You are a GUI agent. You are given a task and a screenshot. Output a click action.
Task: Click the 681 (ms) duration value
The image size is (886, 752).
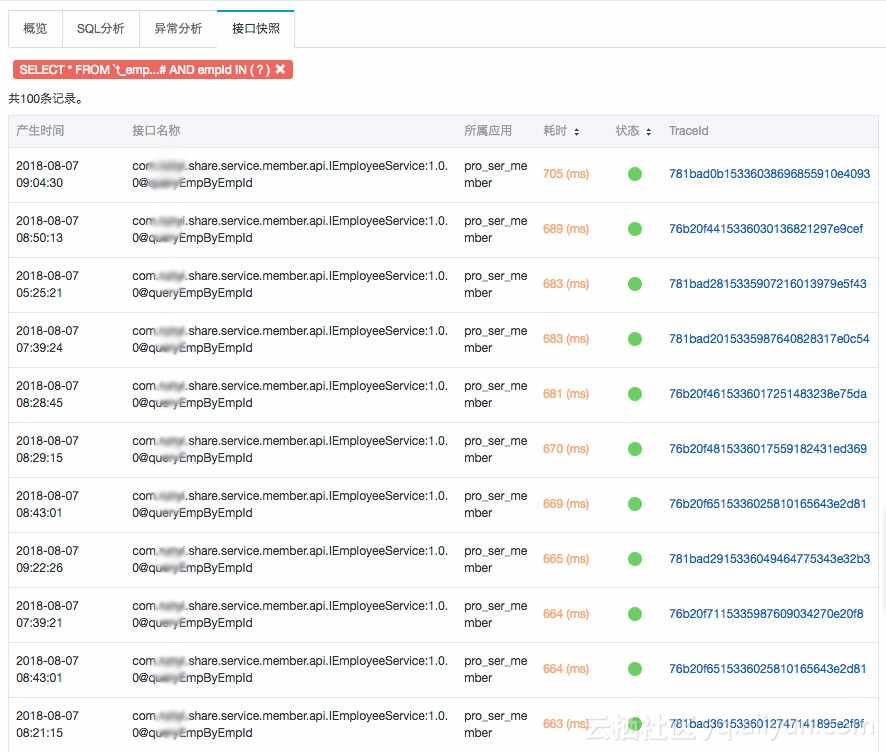[x=566, y=394]
